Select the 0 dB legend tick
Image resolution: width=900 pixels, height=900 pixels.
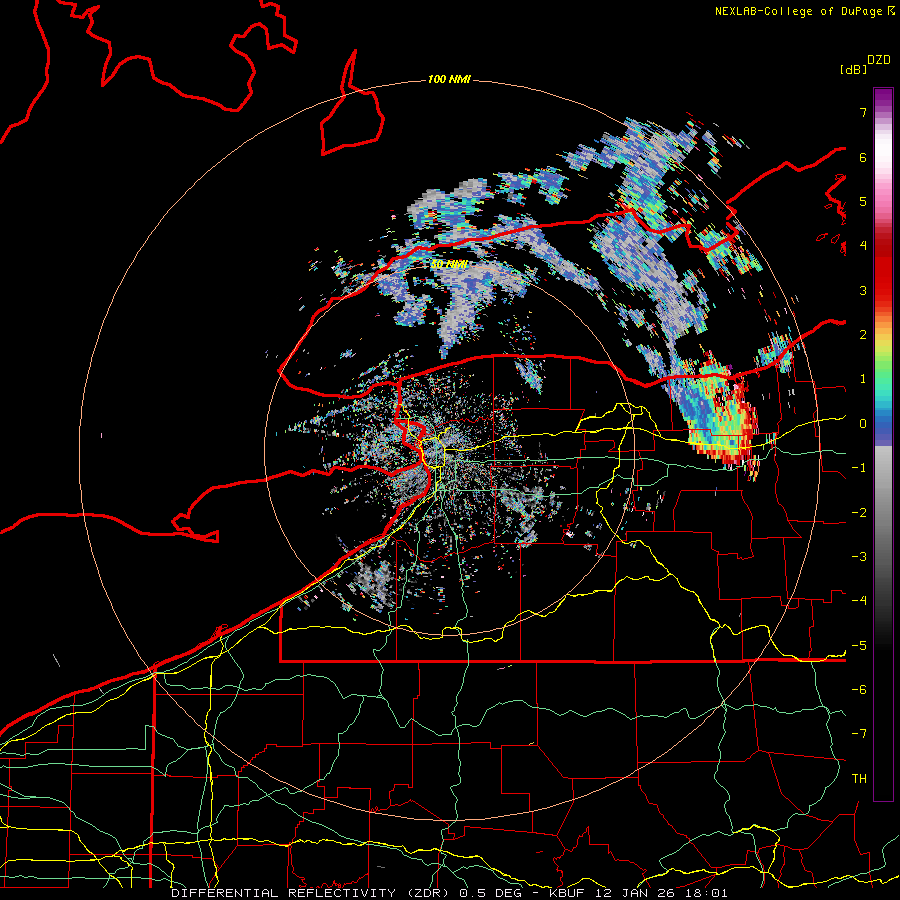point(863,424)
